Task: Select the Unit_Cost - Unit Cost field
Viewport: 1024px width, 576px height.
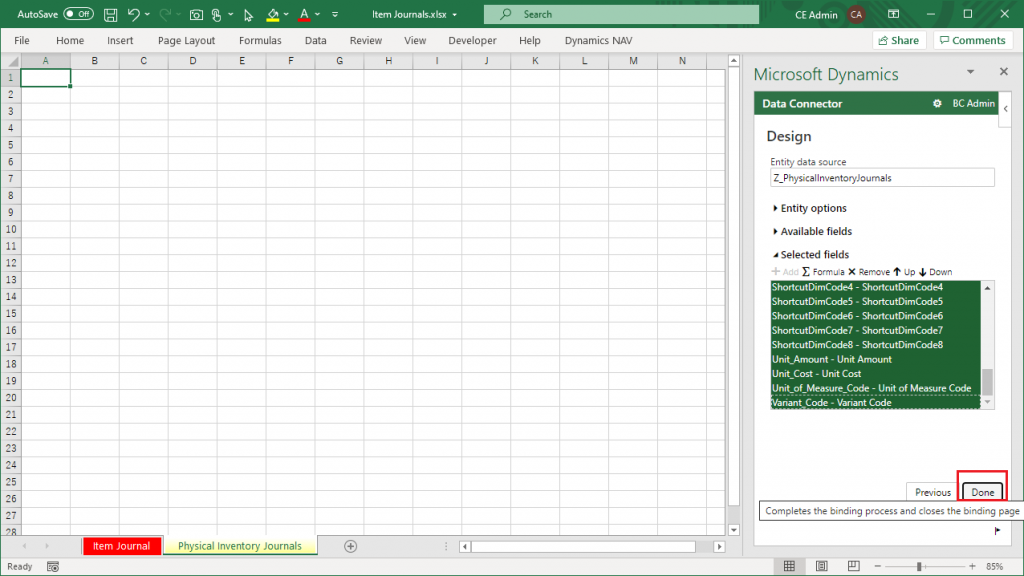Action: [x=875, y=374]
